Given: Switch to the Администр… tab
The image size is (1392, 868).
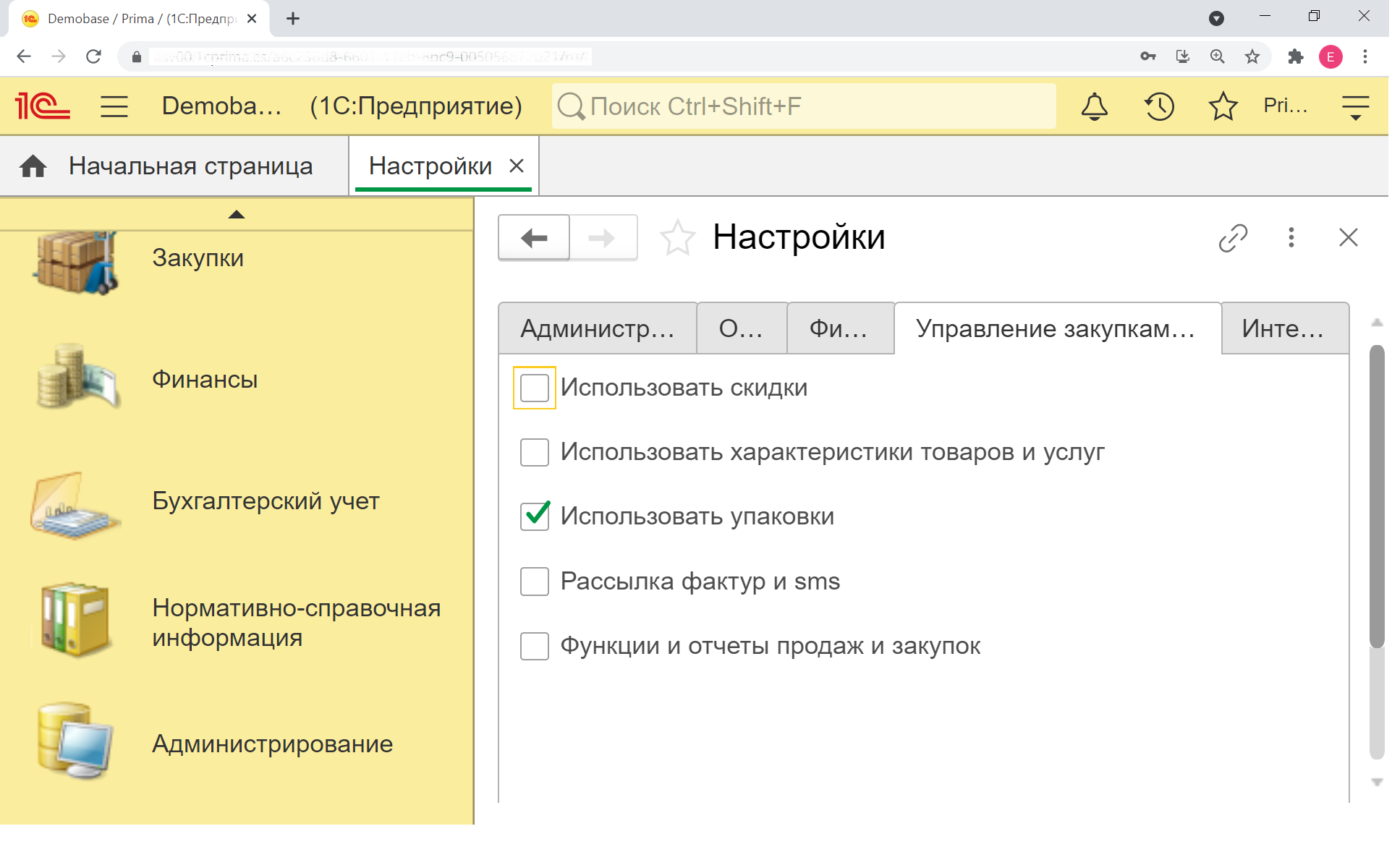Looking at the screenshot, I should pyautogui.click(x=597, y=329).
